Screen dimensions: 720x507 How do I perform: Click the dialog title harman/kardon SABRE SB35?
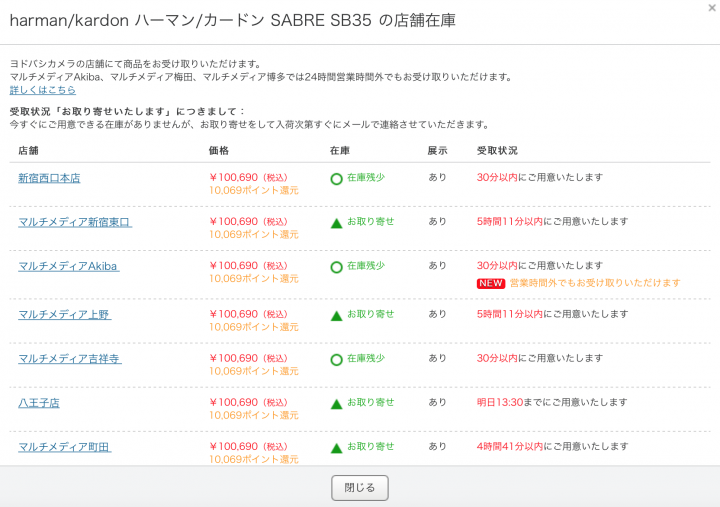click(x=233, y=21)
